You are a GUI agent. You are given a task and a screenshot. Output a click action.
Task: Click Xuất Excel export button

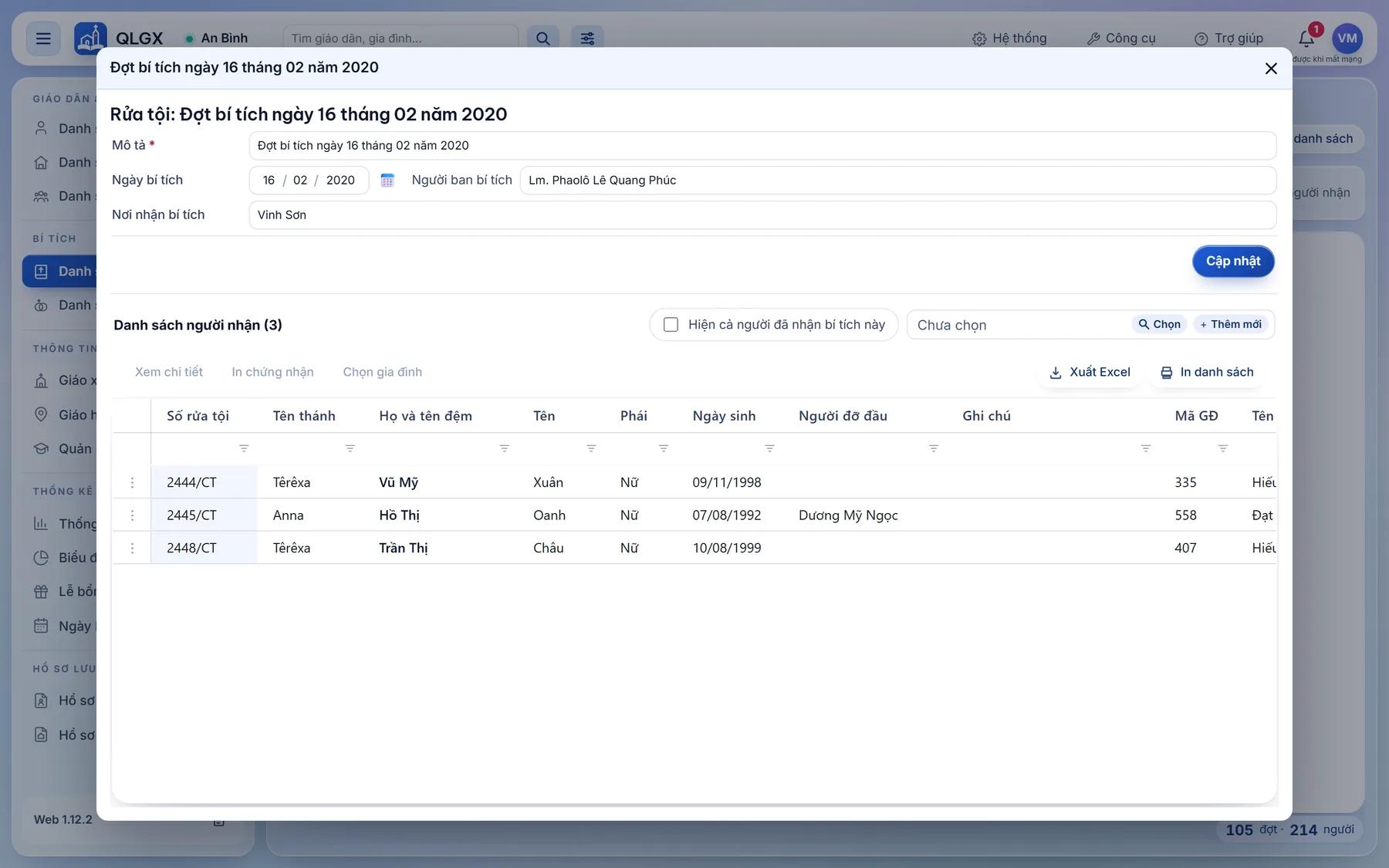click(1090, 372)
